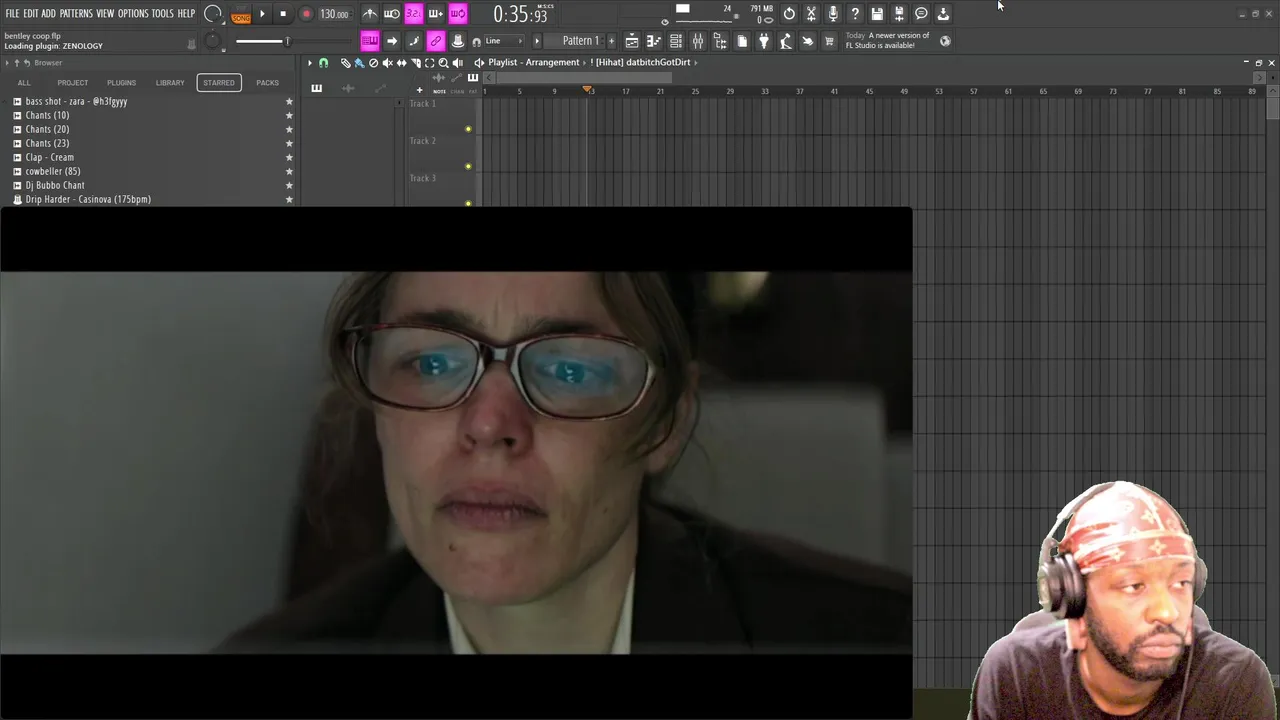
Task: Click the FL Studio update news link
Action: [888, 40]
